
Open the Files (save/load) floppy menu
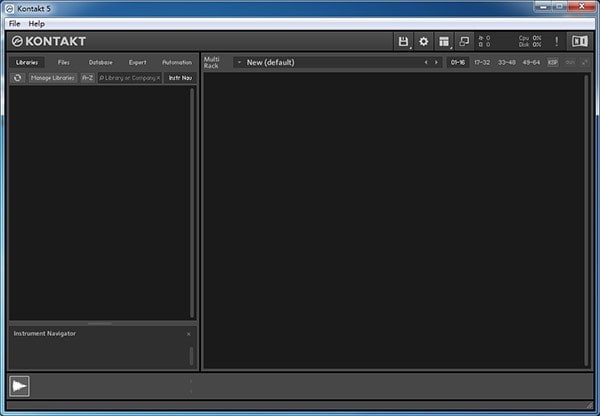[x=403, y=41]
